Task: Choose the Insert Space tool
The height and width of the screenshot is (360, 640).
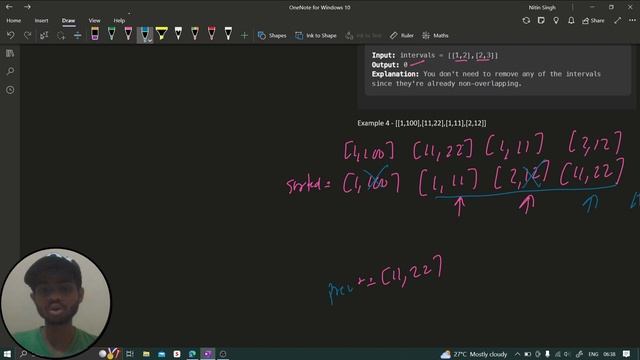Action: pyautogui.click(x=78, y=36)
